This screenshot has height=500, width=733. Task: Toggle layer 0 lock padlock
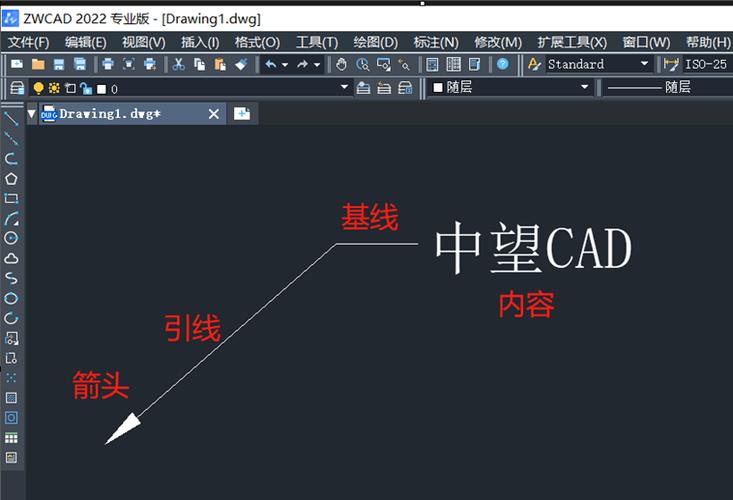[86, 88]
